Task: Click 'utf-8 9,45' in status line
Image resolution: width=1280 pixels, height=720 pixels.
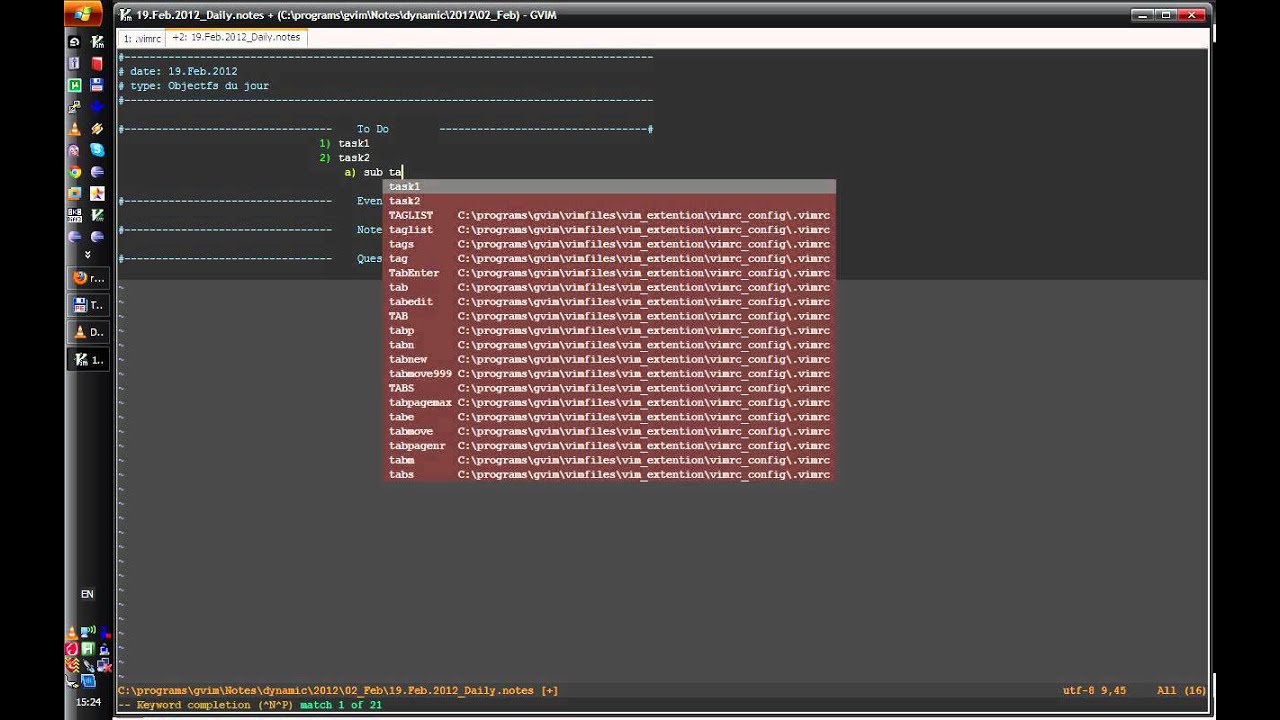Action: click(1094, 691)
